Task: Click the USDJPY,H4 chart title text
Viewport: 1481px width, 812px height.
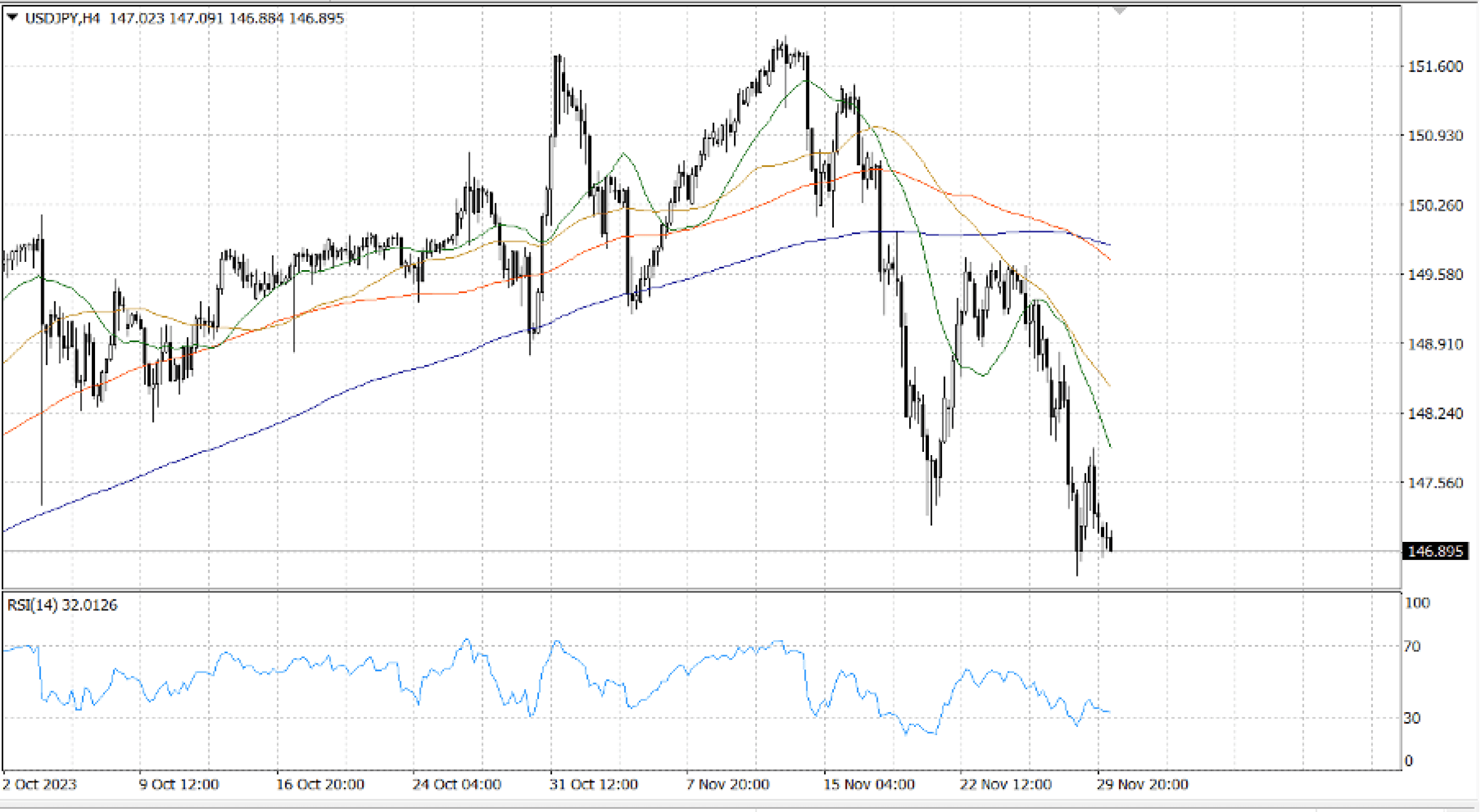Action: (62, 18)
